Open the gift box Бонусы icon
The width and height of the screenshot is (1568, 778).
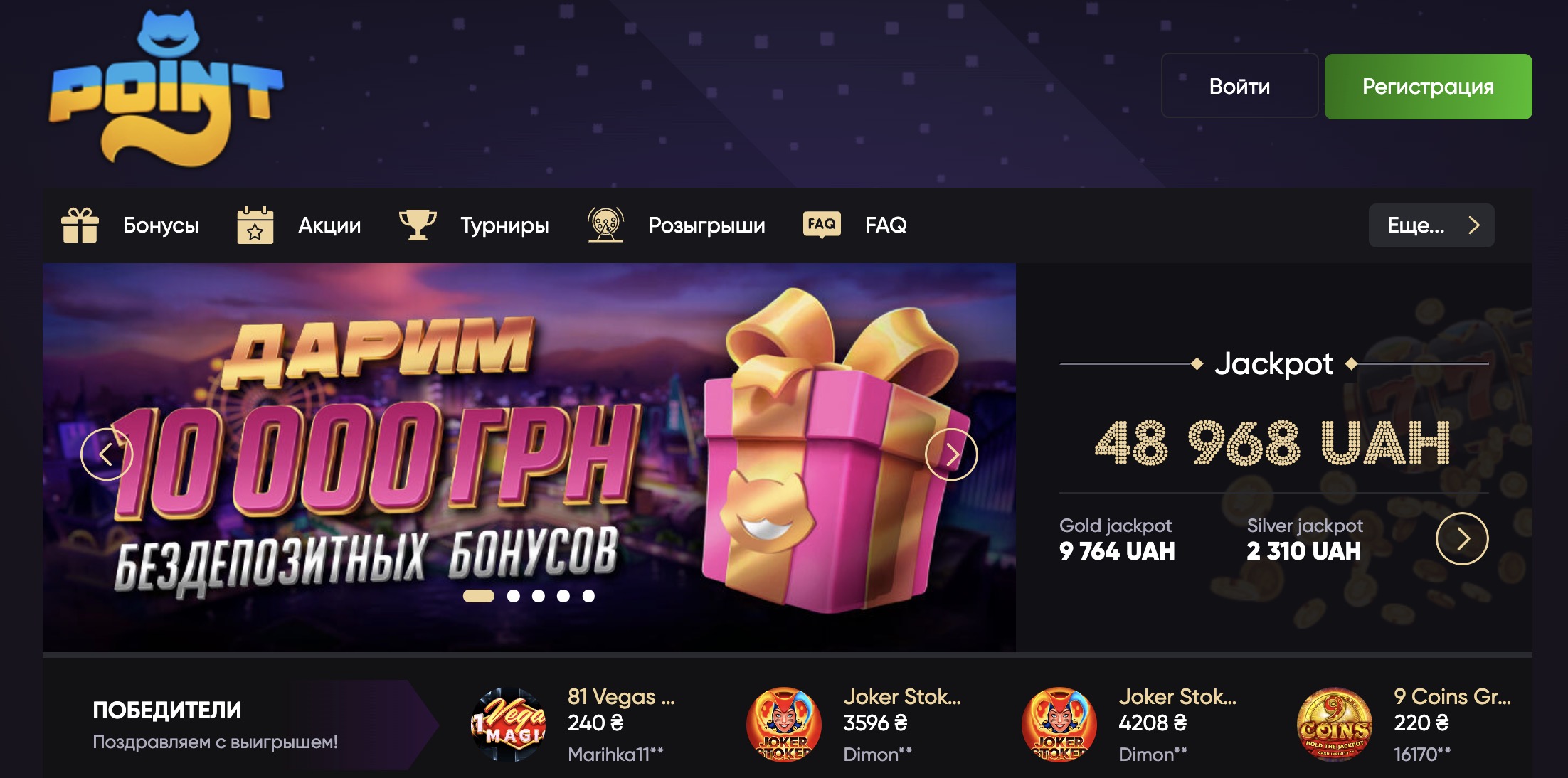[x=80, y=225]
